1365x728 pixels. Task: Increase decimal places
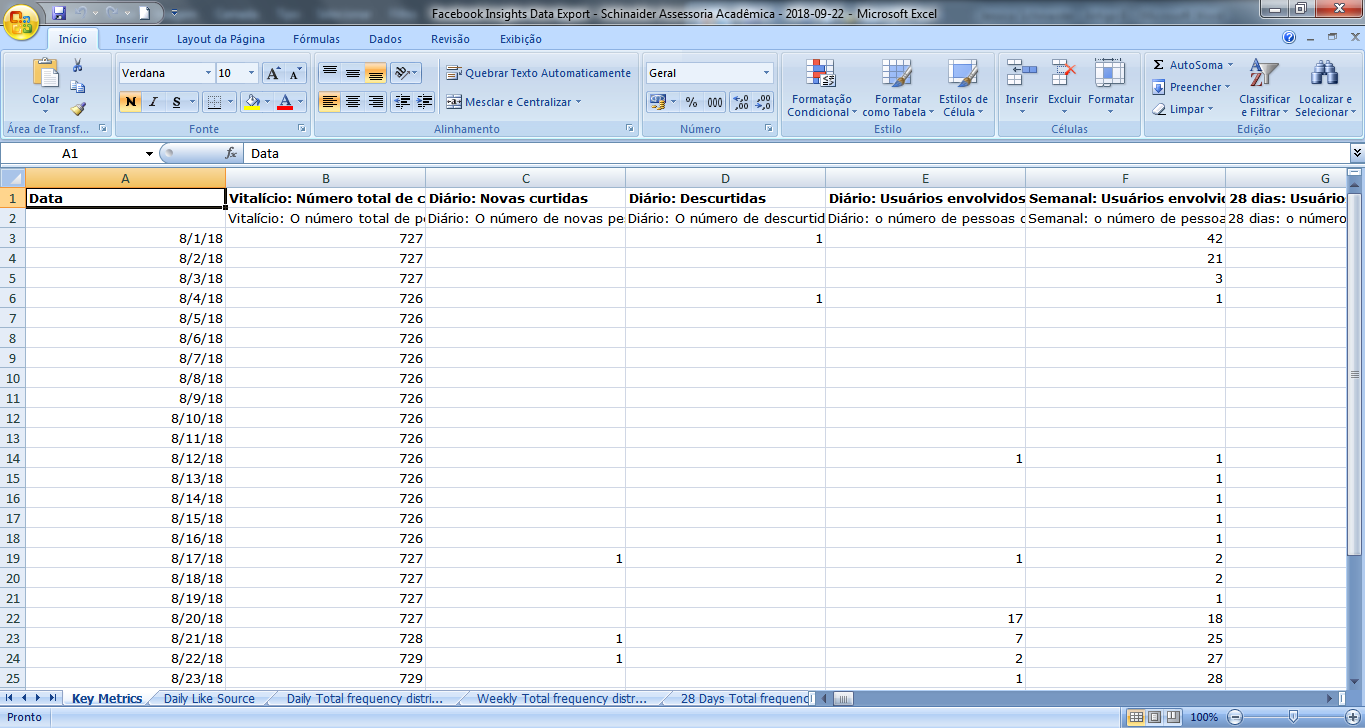[x=741, y=102]
